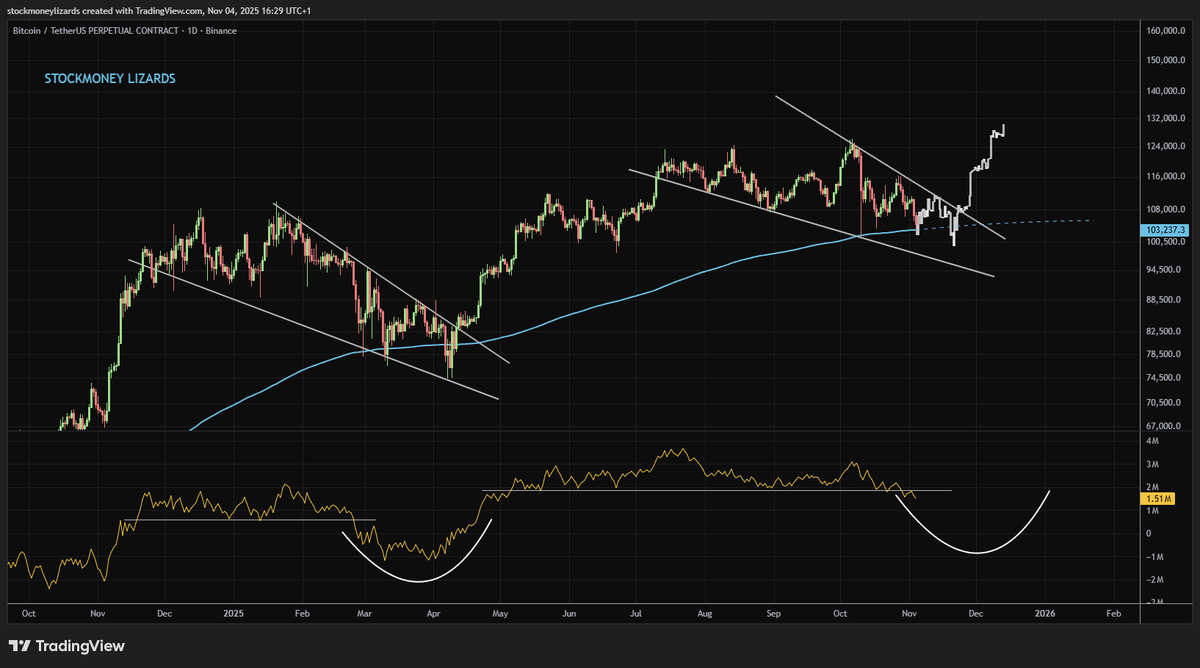Click the 4M indicator scale label
The width and height of the screenshot is (1200, 668).
tap(1153, 441)
